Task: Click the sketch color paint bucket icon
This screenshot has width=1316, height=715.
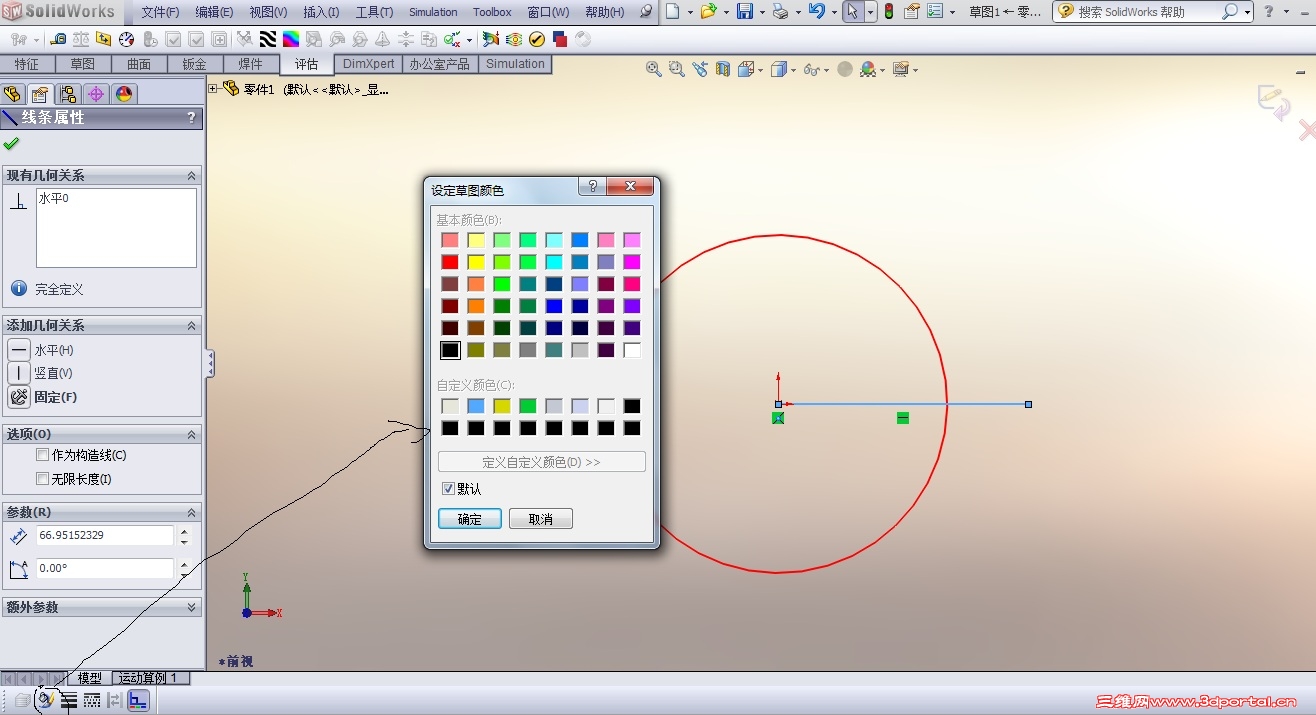Action: tap(46, 700)
